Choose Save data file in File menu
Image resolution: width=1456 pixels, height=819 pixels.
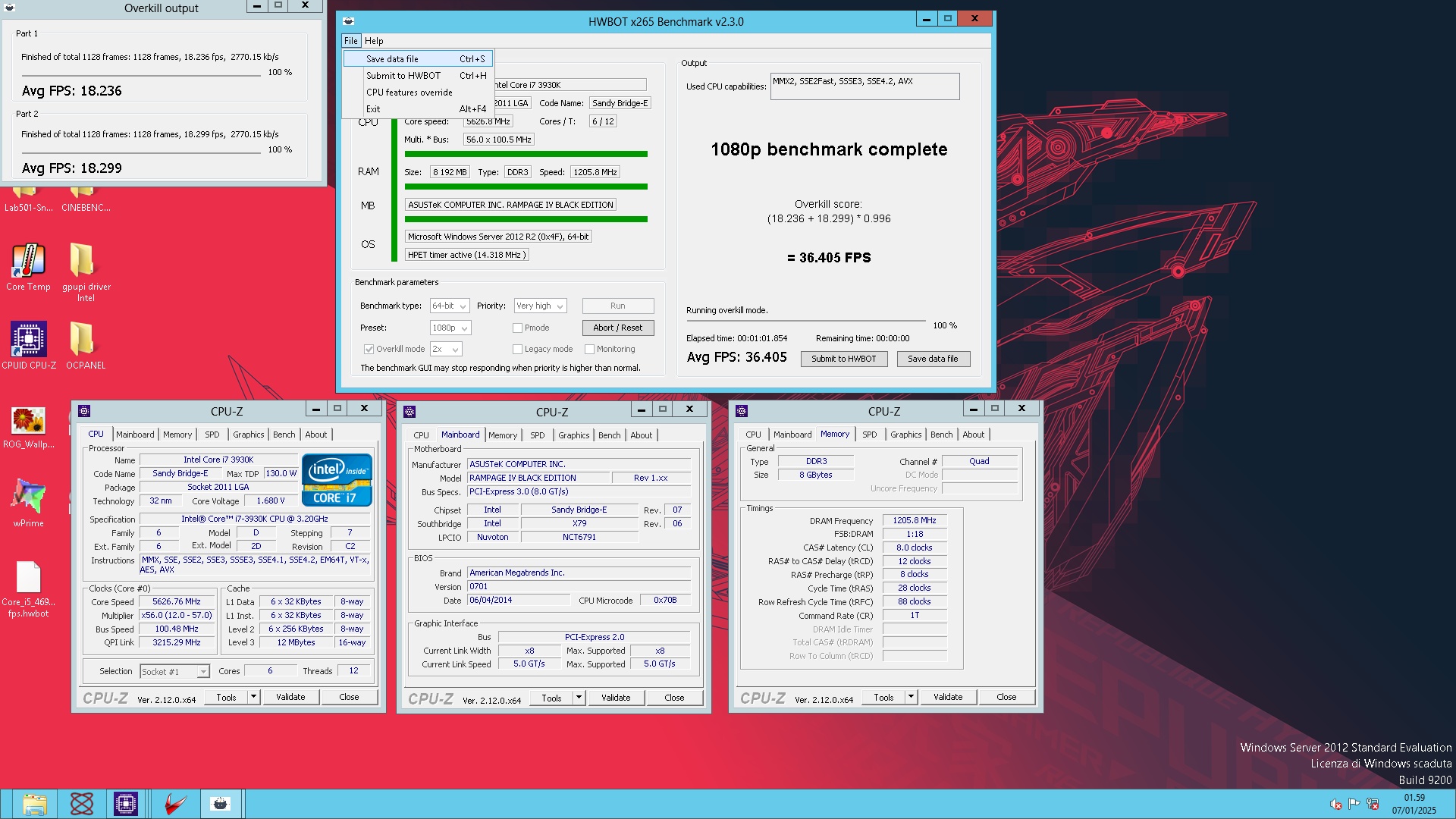click(x=418, y=59)
